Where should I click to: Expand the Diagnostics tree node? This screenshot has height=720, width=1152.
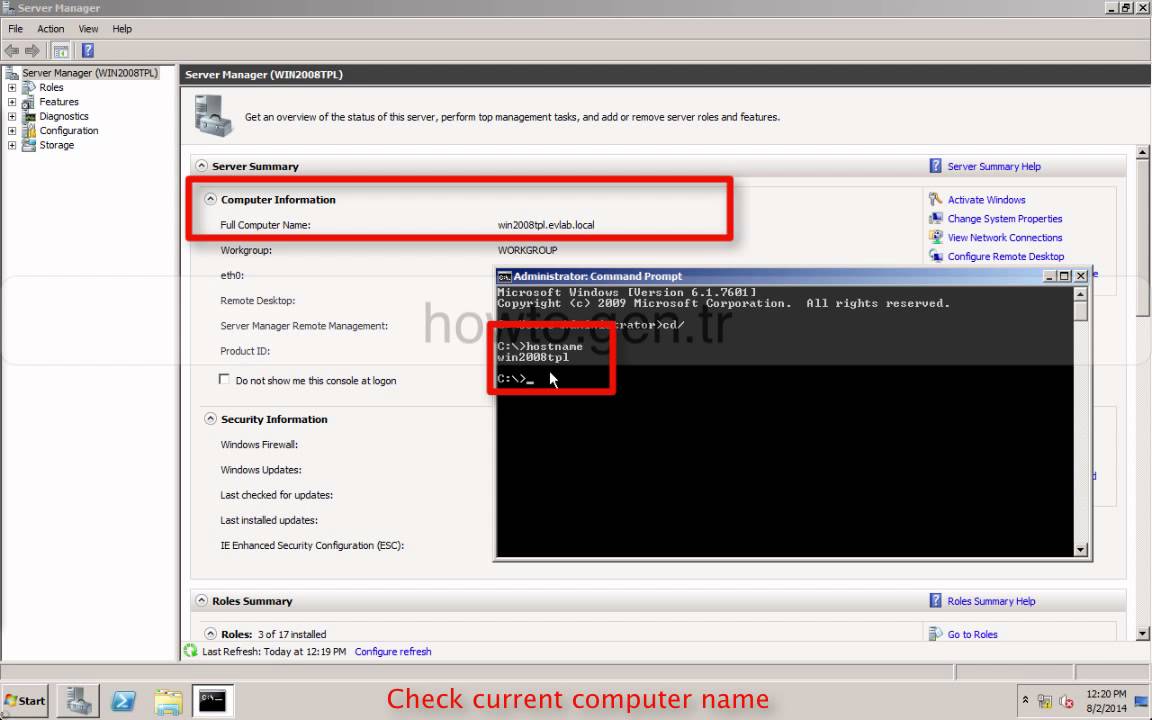pos(12,116)
